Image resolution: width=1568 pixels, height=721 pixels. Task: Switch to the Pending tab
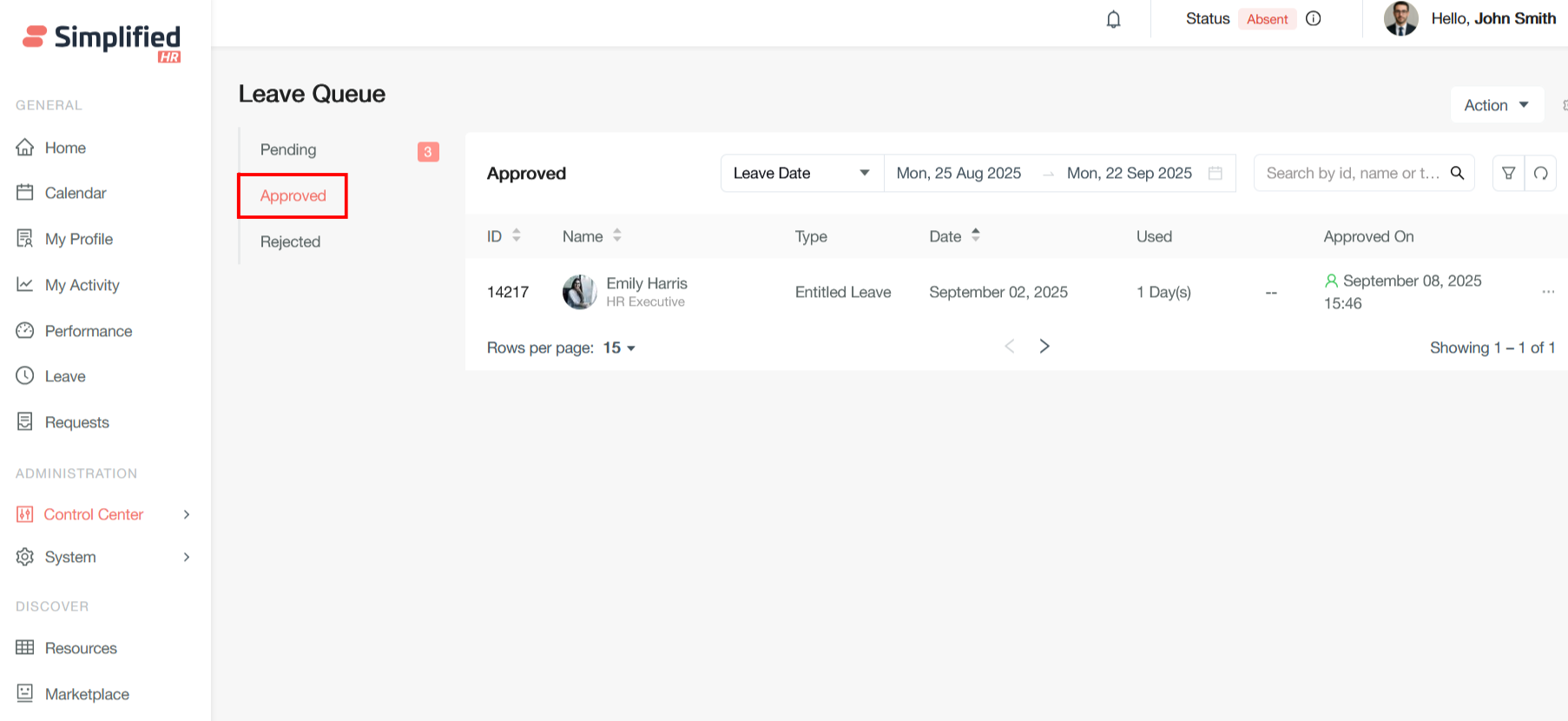[288, 149]
